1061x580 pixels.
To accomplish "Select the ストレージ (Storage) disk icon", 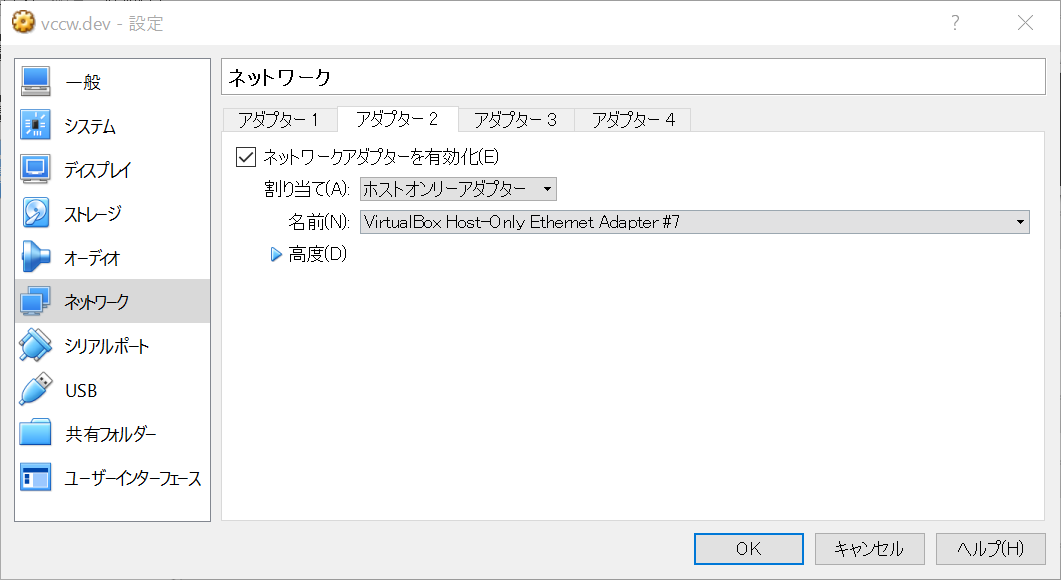I will (x=35, y=213).
